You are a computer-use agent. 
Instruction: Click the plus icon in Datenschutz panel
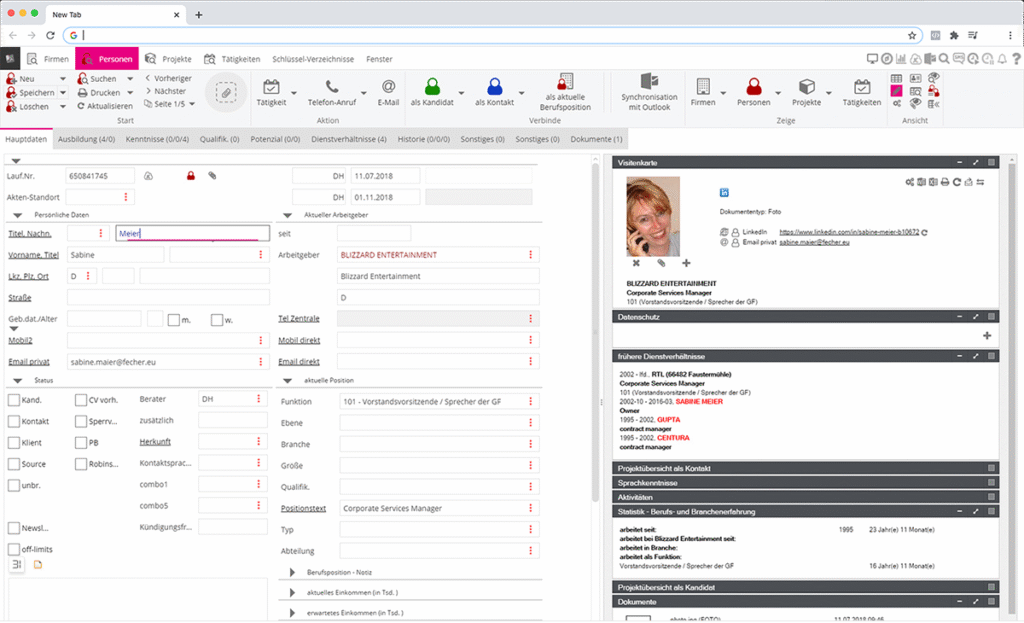click(987, 336)
